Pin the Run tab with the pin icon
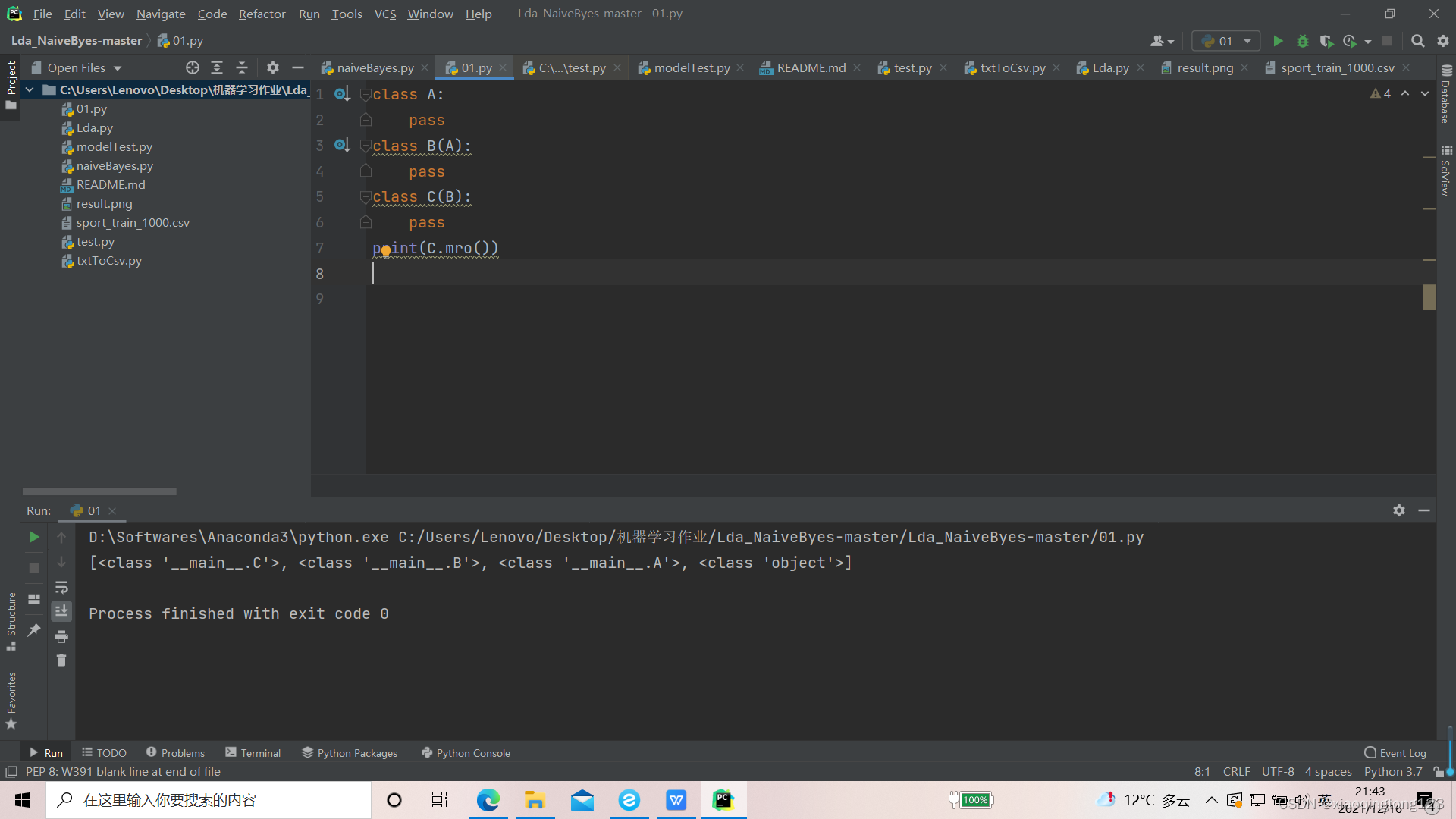Image resolution: width=1456 pixels, height=819 pixels. [33, 629]
